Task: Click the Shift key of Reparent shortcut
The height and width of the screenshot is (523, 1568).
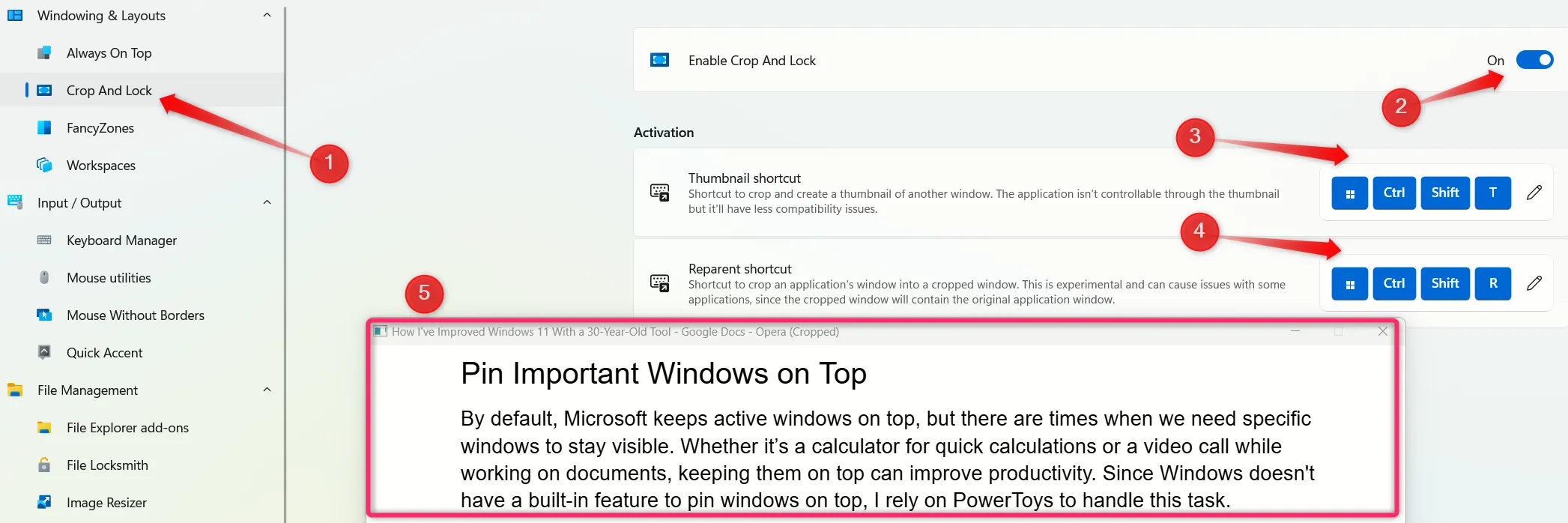Action: (1445, 284)
